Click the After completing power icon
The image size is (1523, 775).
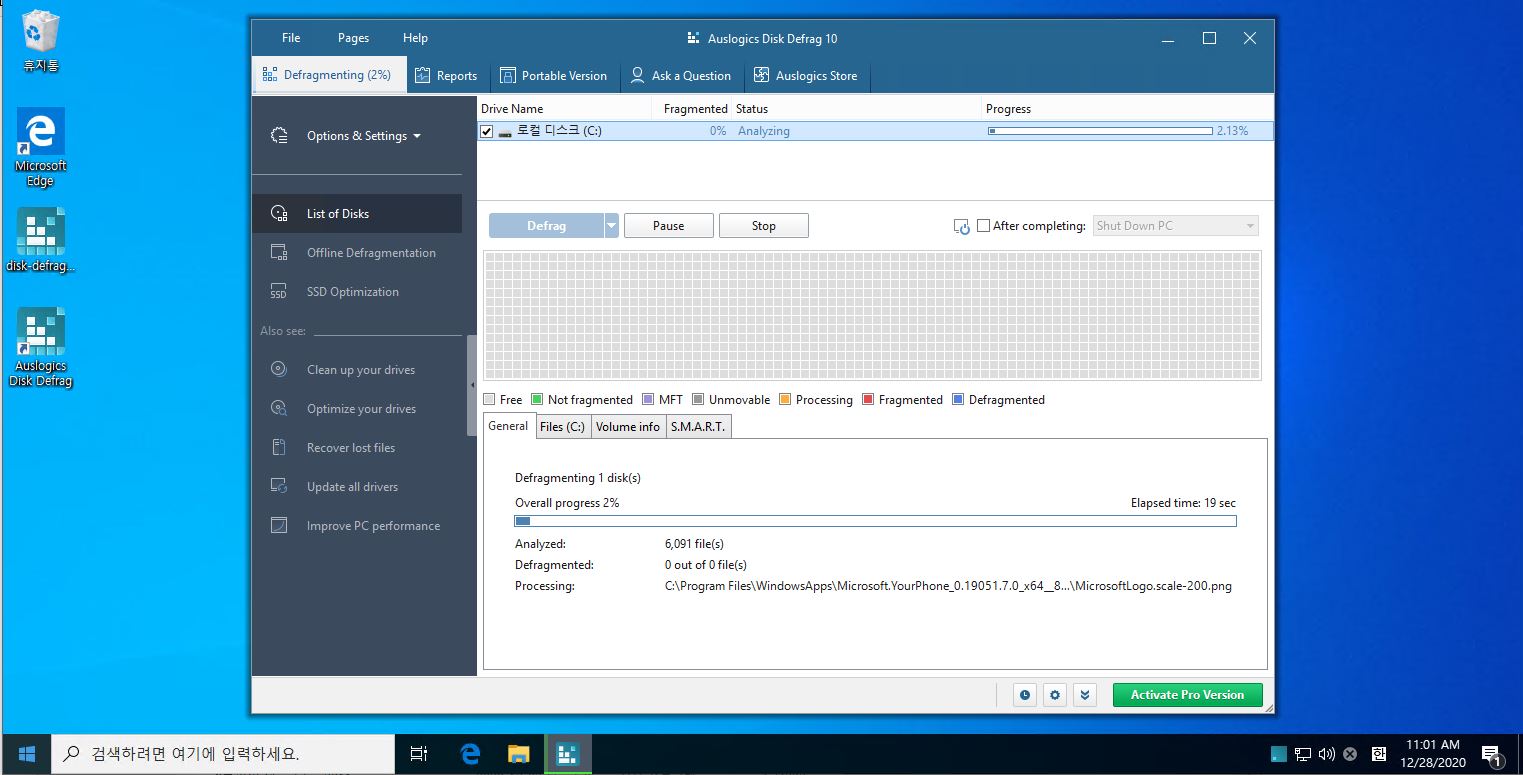pos(962,227)
